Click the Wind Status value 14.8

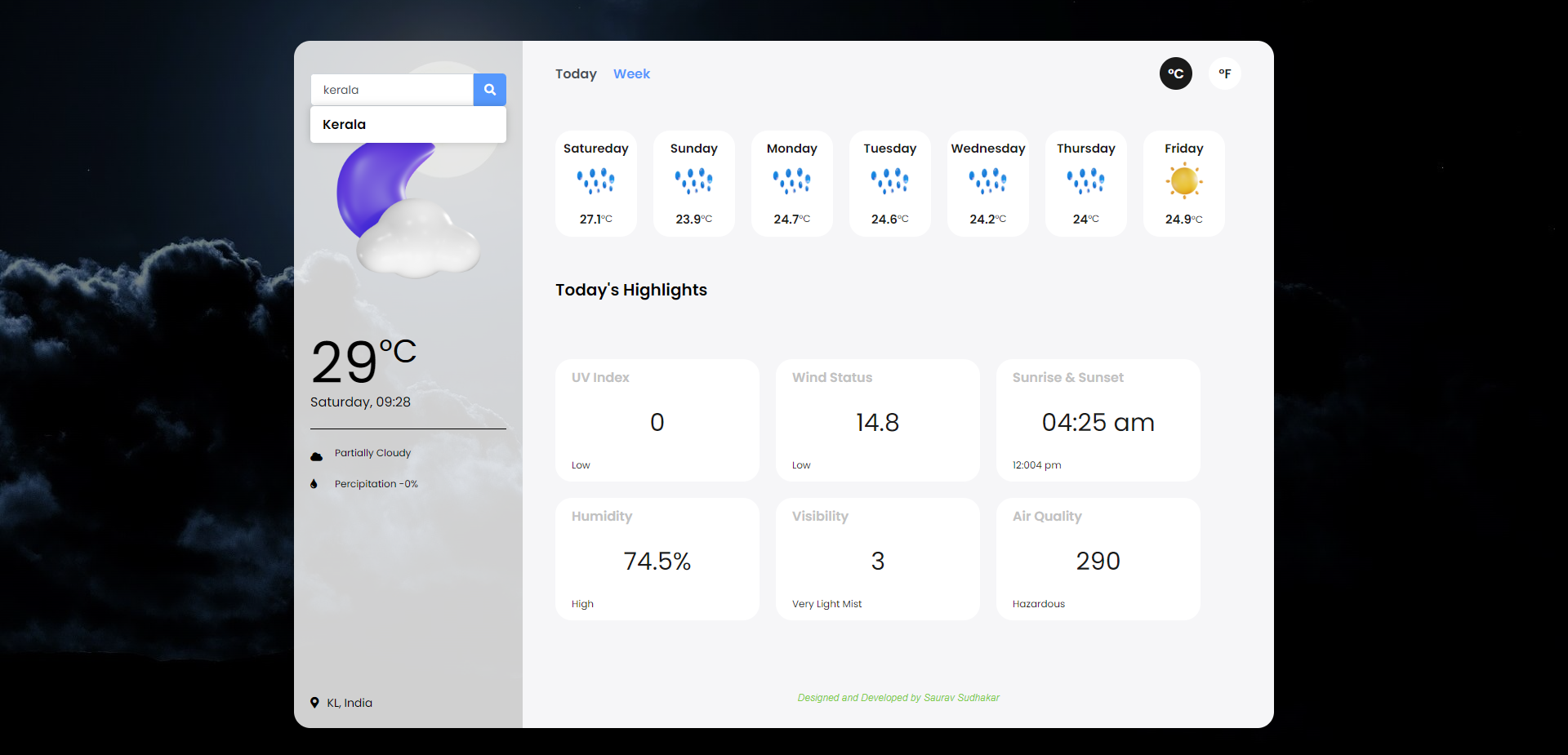click(x=878, y=422)
